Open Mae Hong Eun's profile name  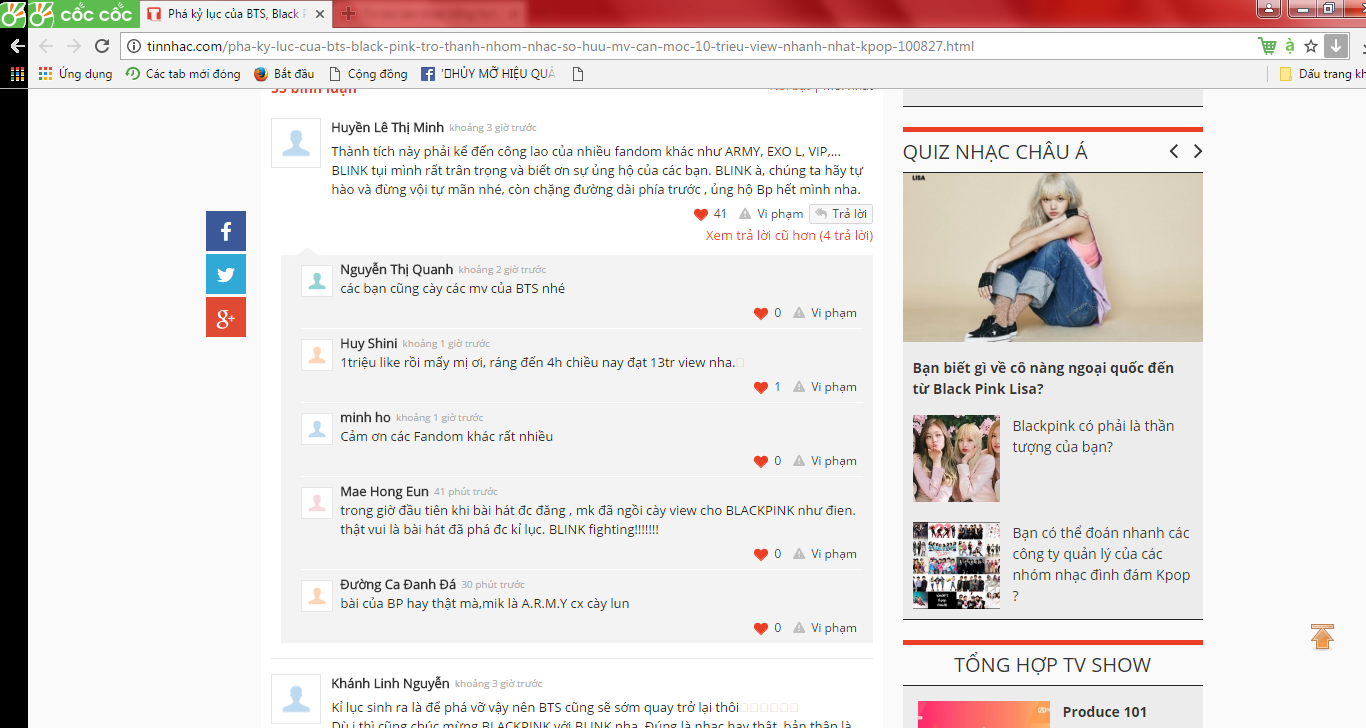(384, 491)
